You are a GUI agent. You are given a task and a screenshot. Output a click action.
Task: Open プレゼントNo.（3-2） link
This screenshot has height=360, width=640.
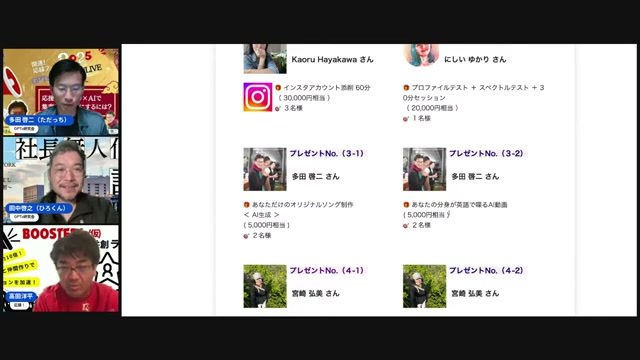point(486,153)
